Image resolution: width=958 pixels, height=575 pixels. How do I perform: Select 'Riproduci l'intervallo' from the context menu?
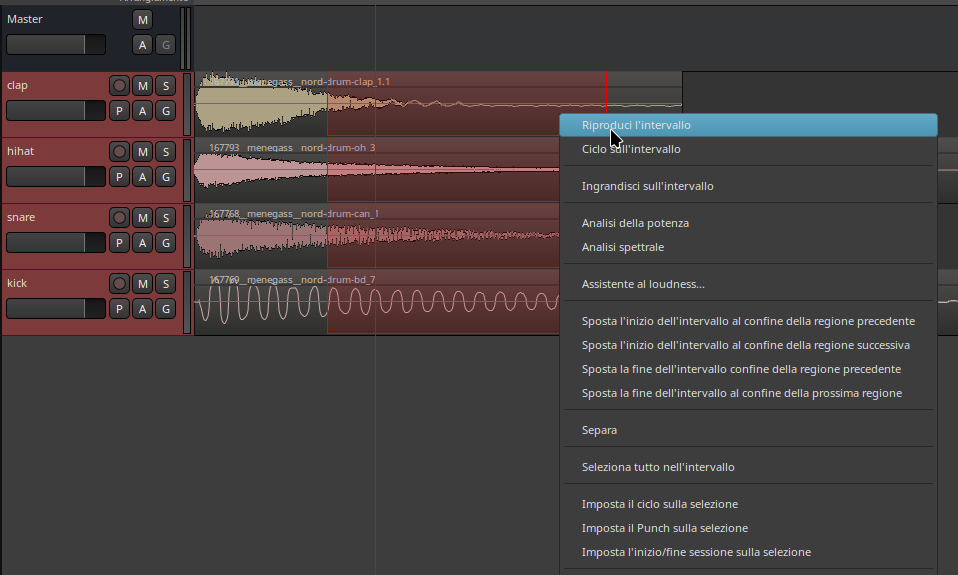coord(636,125)
